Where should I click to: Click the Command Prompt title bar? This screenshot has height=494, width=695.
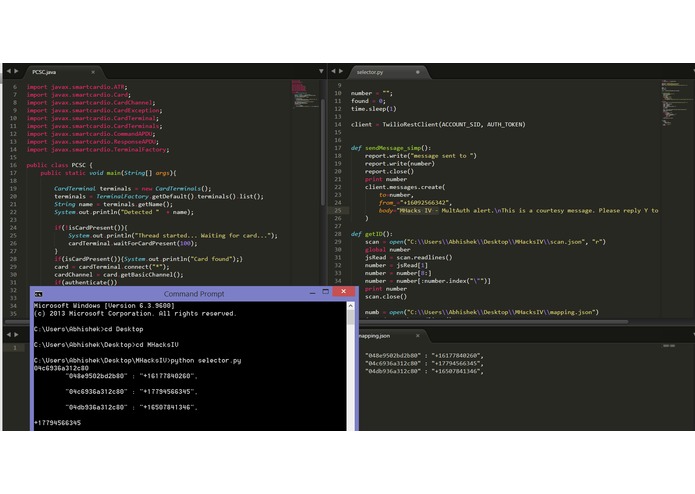pyautogui.click(x=194, y=294)
